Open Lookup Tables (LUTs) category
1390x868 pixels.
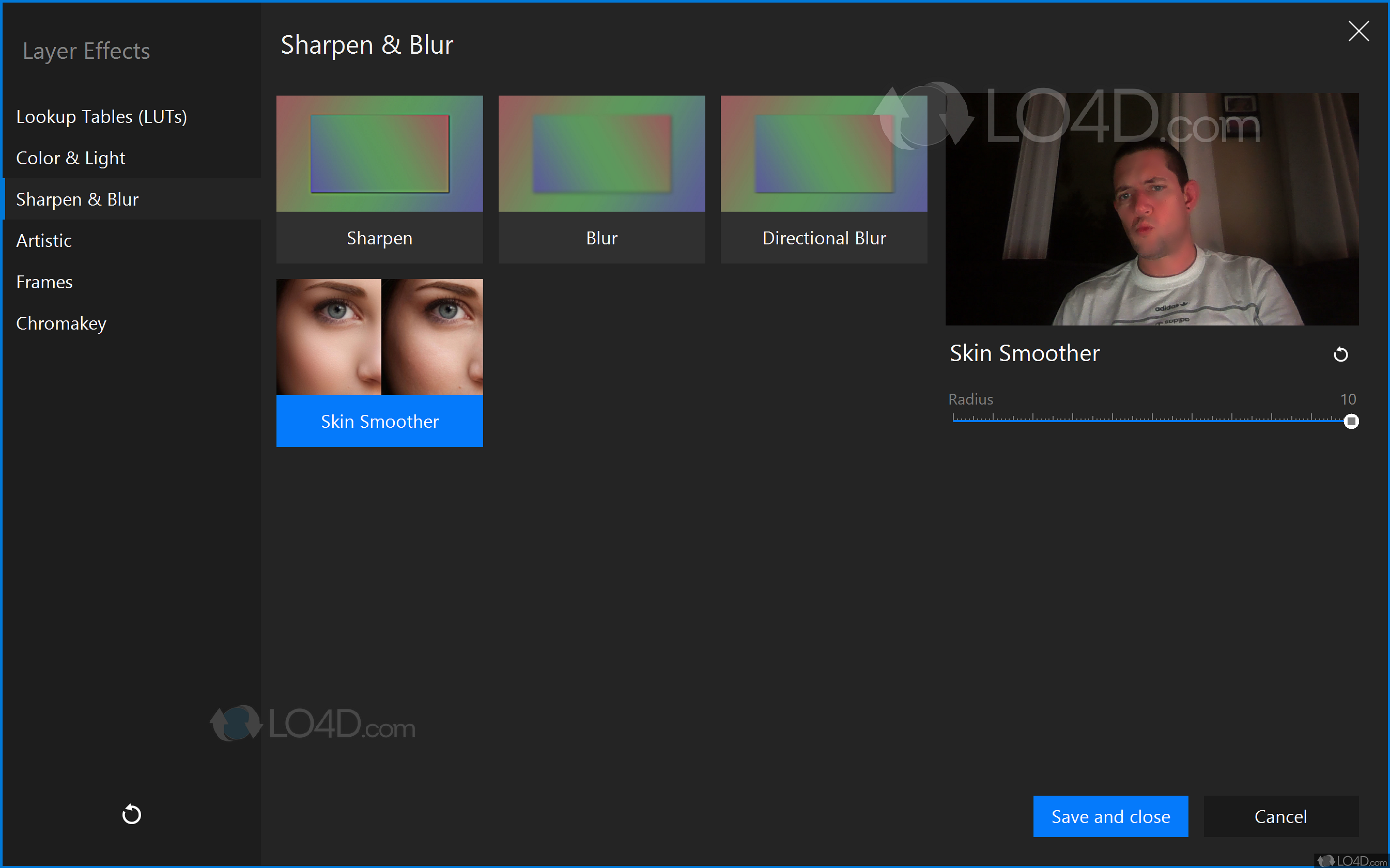[102, 117]
